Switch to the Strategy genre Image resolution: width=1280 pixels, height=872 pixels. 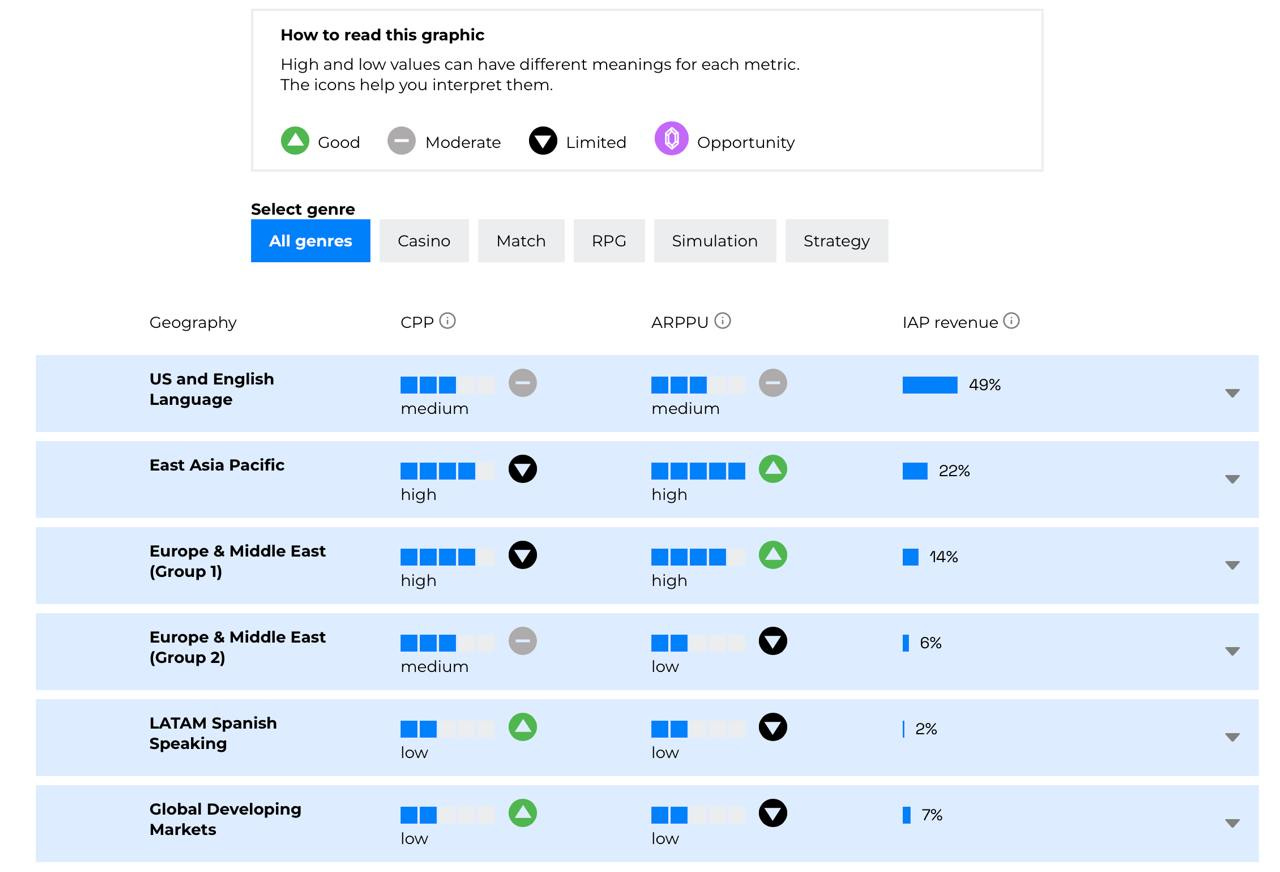click(836, 241)
